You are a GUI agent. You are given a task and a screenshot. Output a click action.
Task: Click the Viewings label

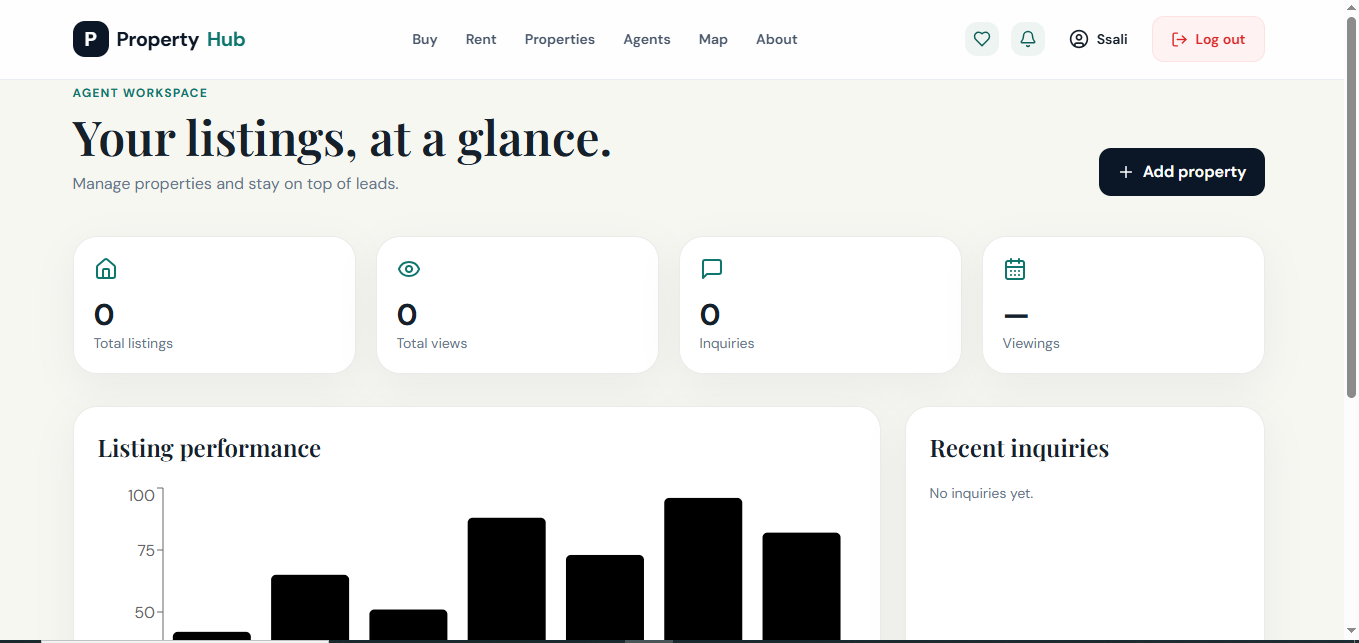point(1031,343)
